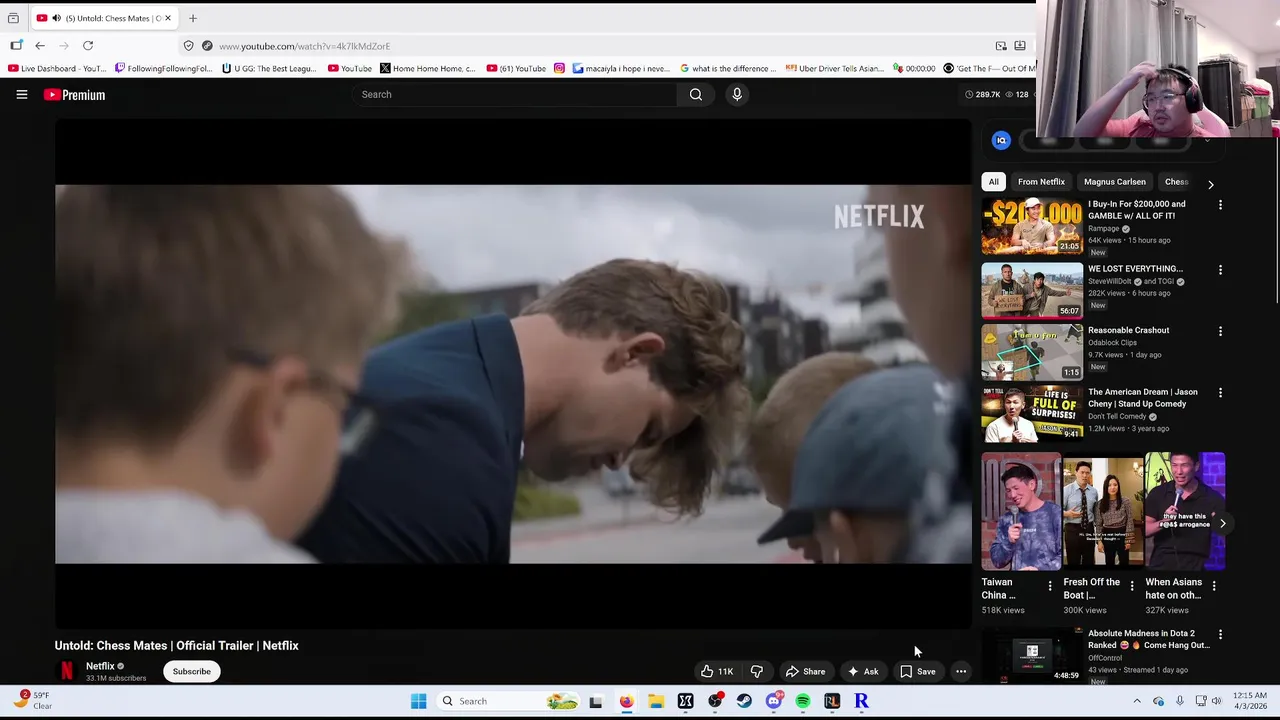Open options for Absolute Madness in Dota 2
This screenshot has width=1280, height=720.
pos(1220,634)
